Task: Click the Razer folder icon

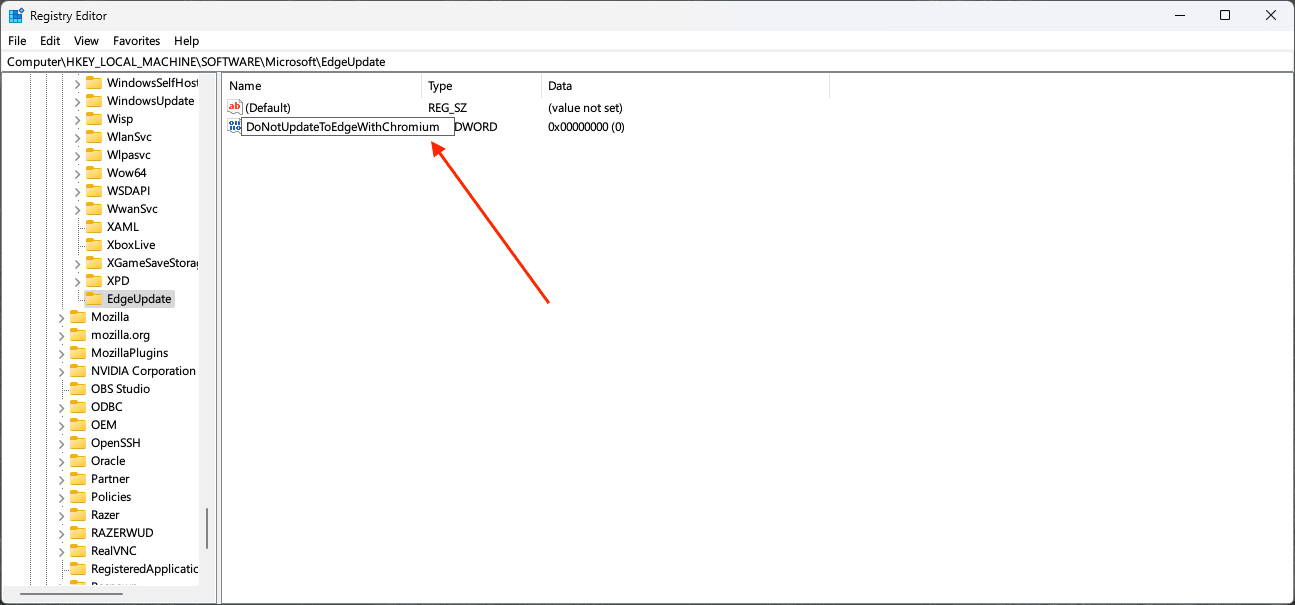Action: click(x=78, y=515)
